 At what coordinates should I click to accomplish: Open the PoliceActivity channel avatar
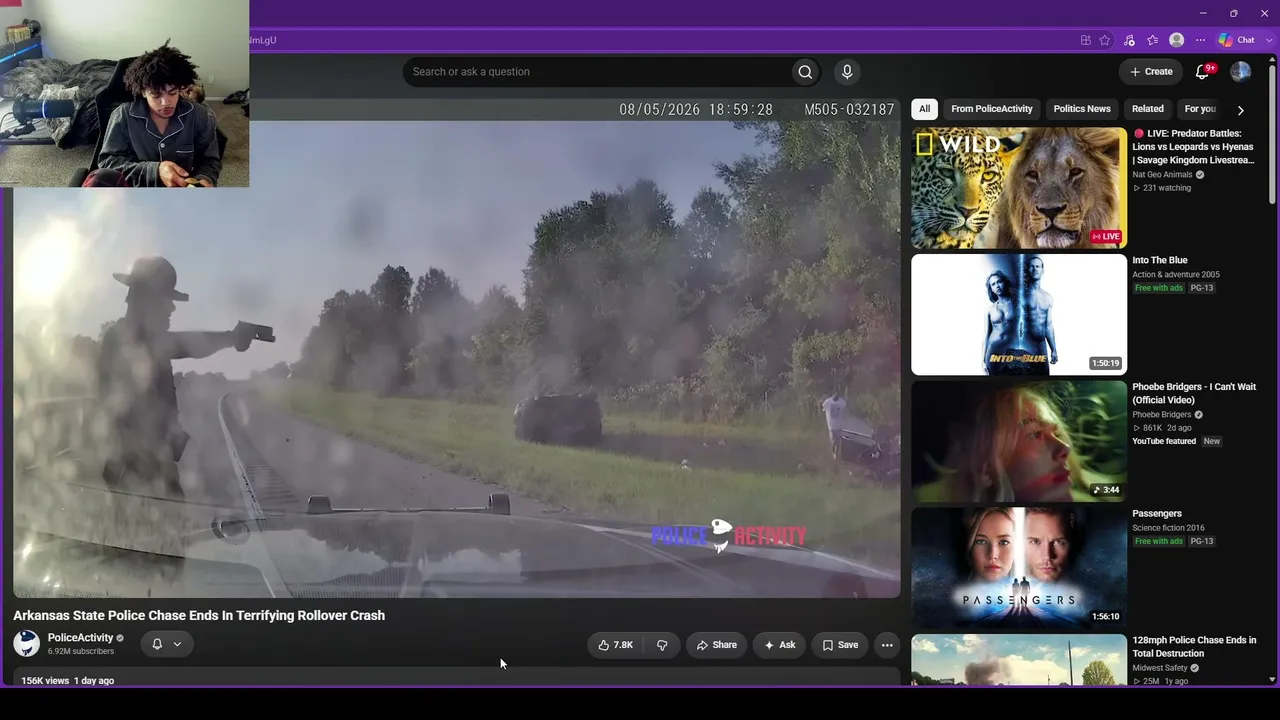tap(27, 644)
